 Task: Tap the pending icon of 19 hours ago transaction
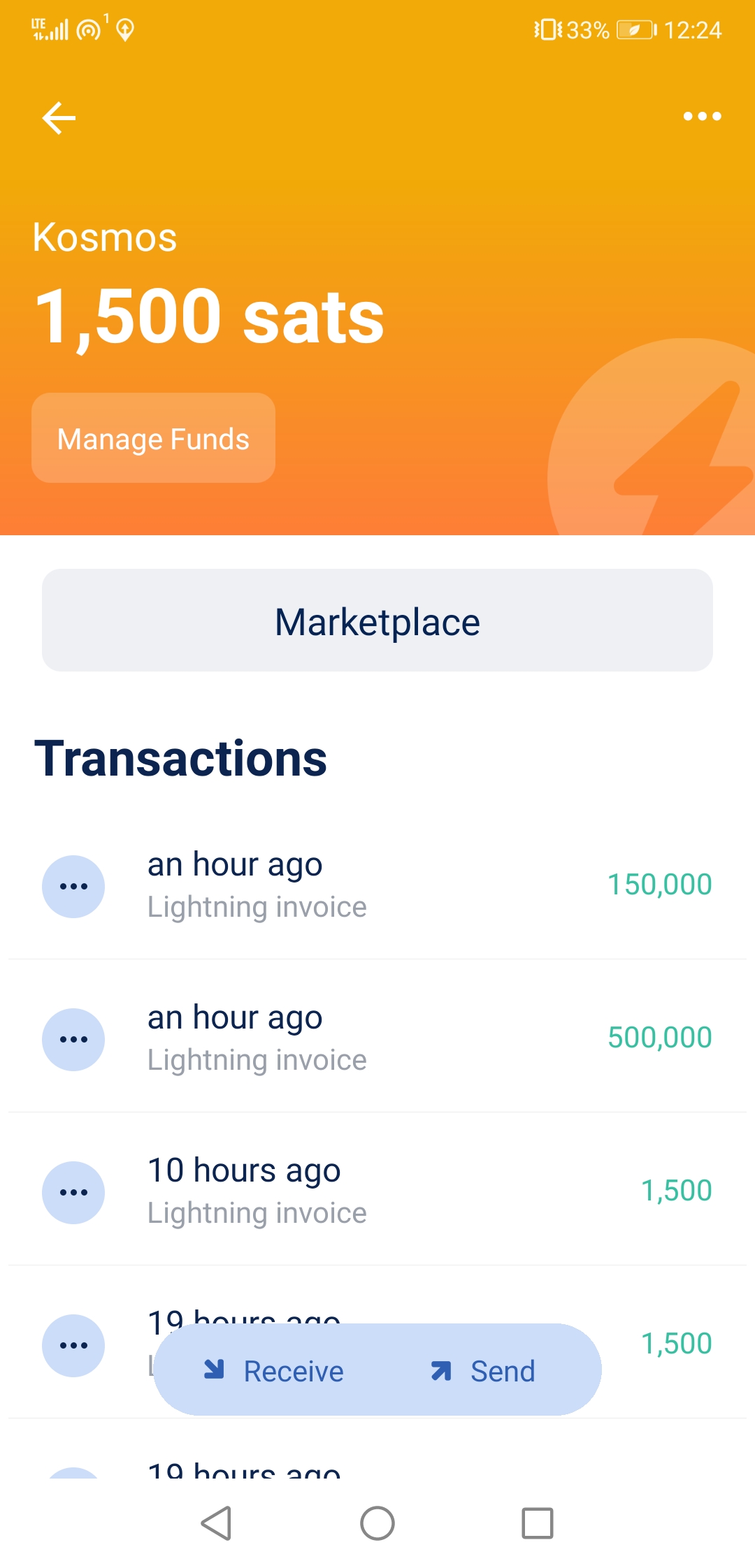(73, 1345)
